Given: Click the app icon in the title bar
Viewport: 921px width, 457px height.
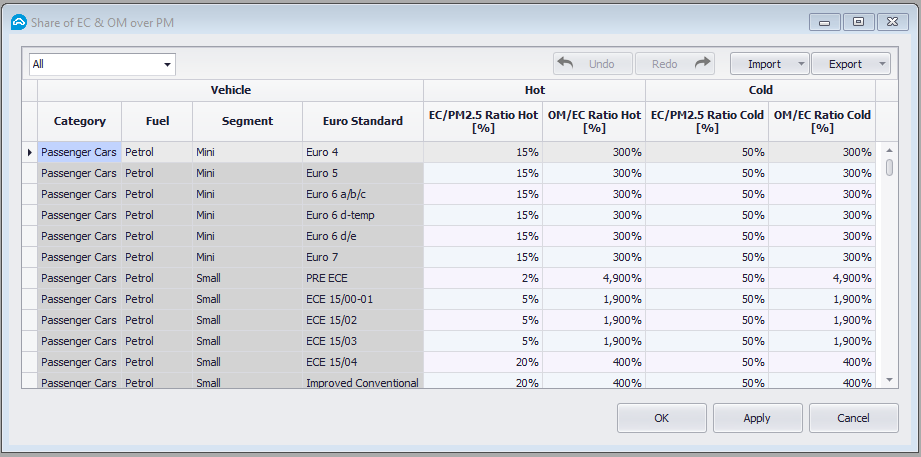Looking at the screenshot, I should 19,21.
